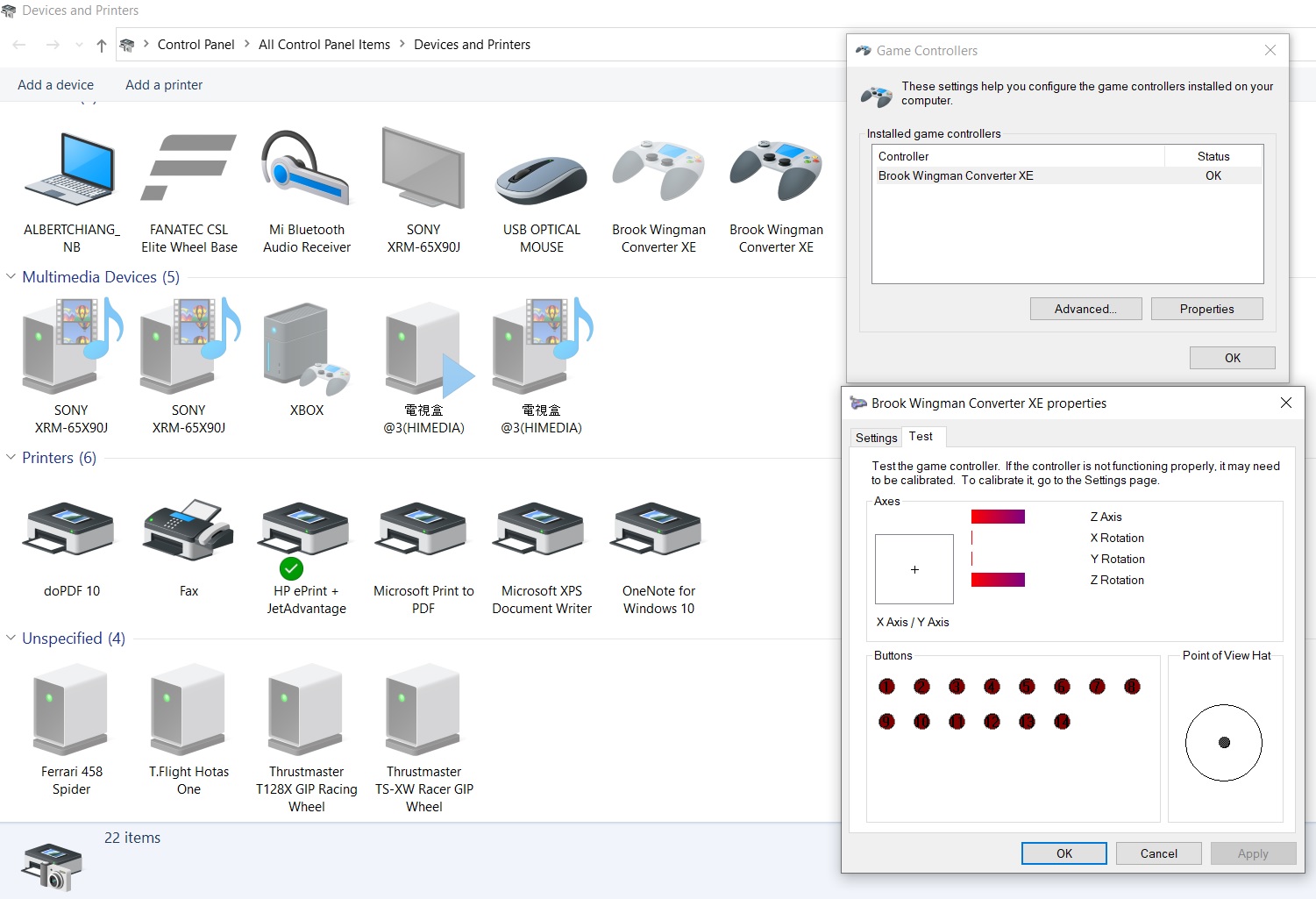Click the Status column header
Screen dimensions: 1316x899
coord(1213,156)
